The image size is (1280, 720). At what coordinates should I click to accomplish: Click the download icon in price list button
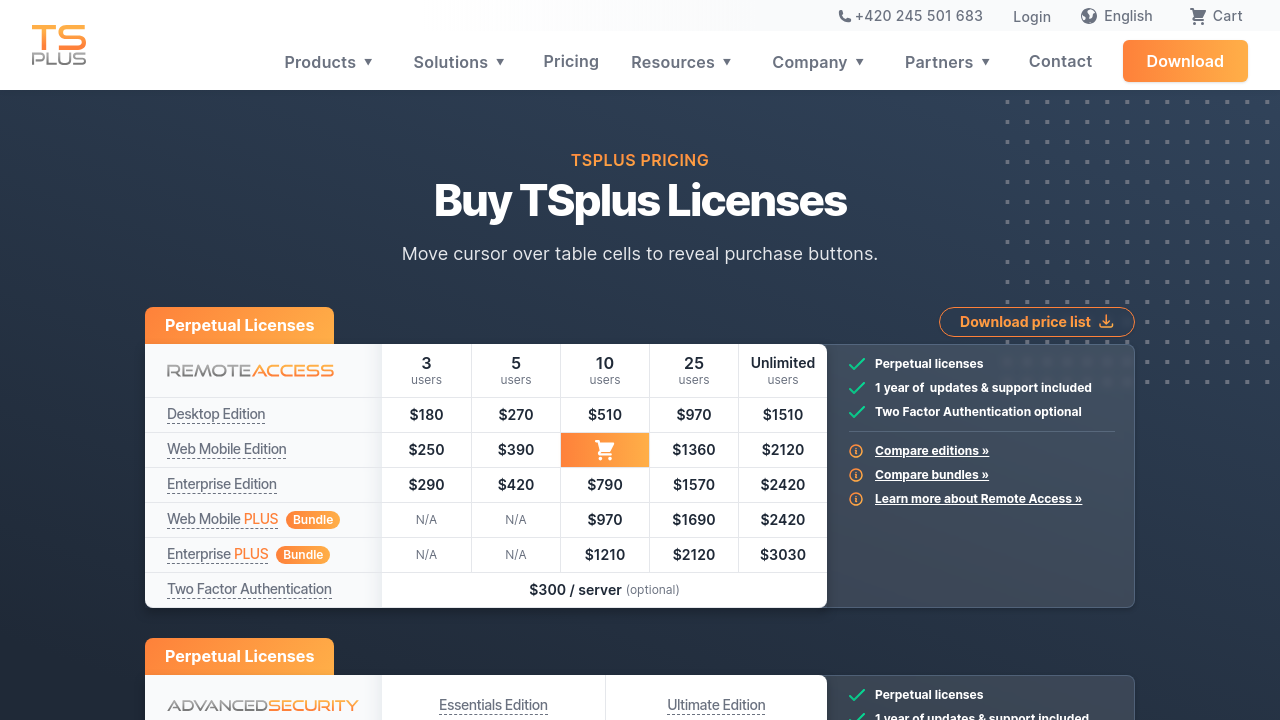coord(1106,322)
